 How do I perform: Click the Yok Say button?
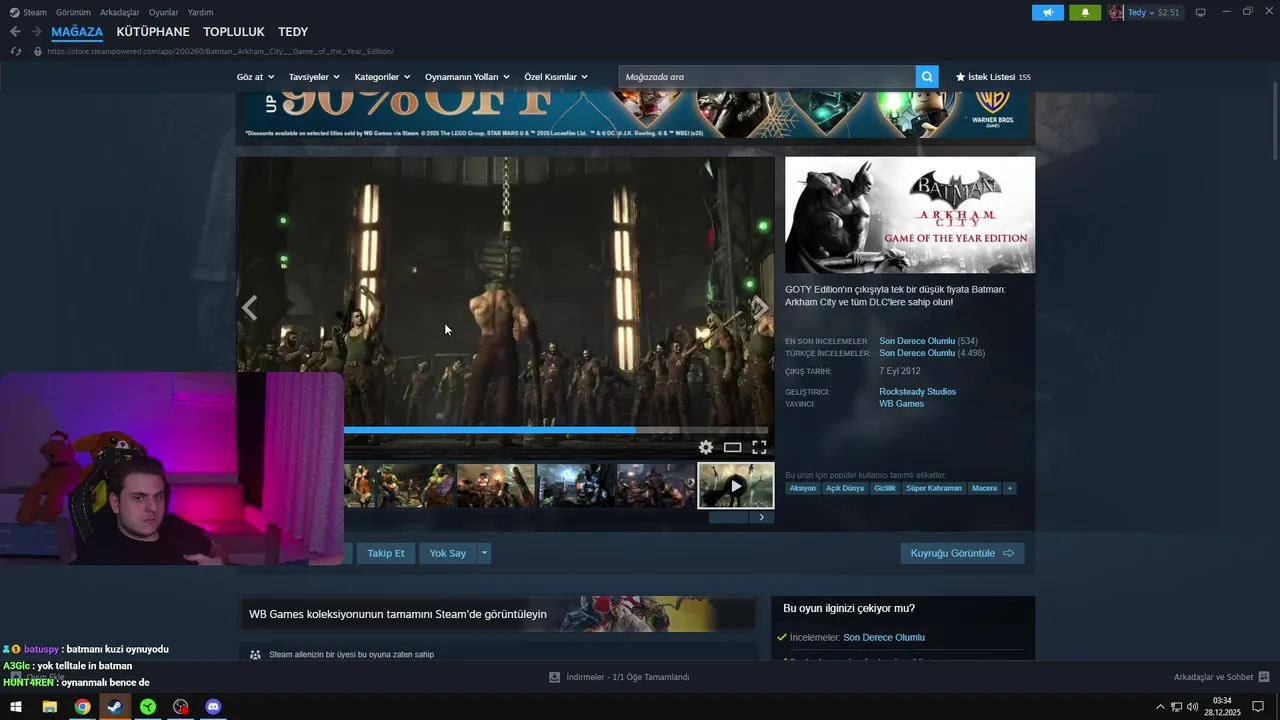click(448, 553)
